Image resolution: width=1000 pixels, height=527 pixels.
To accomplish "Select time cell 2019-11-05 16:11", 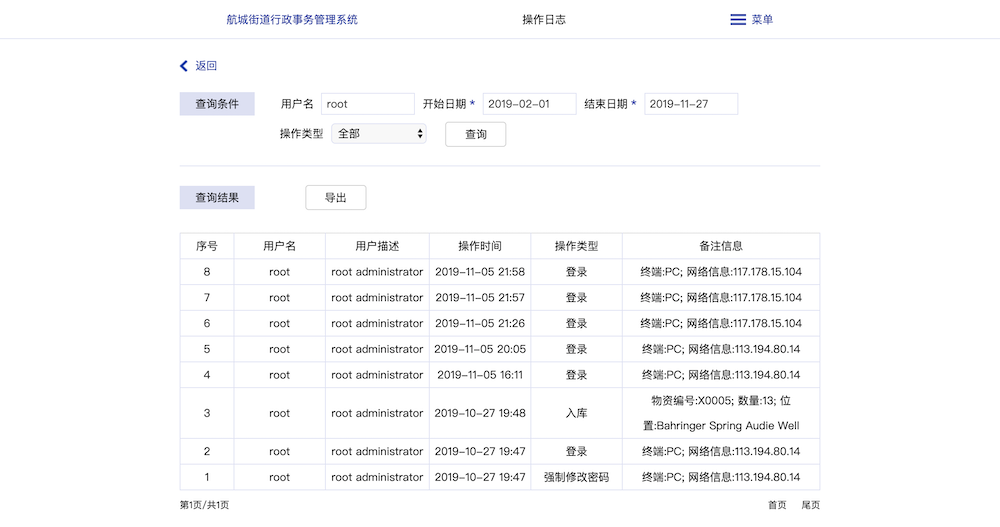I will coord(480,375).
